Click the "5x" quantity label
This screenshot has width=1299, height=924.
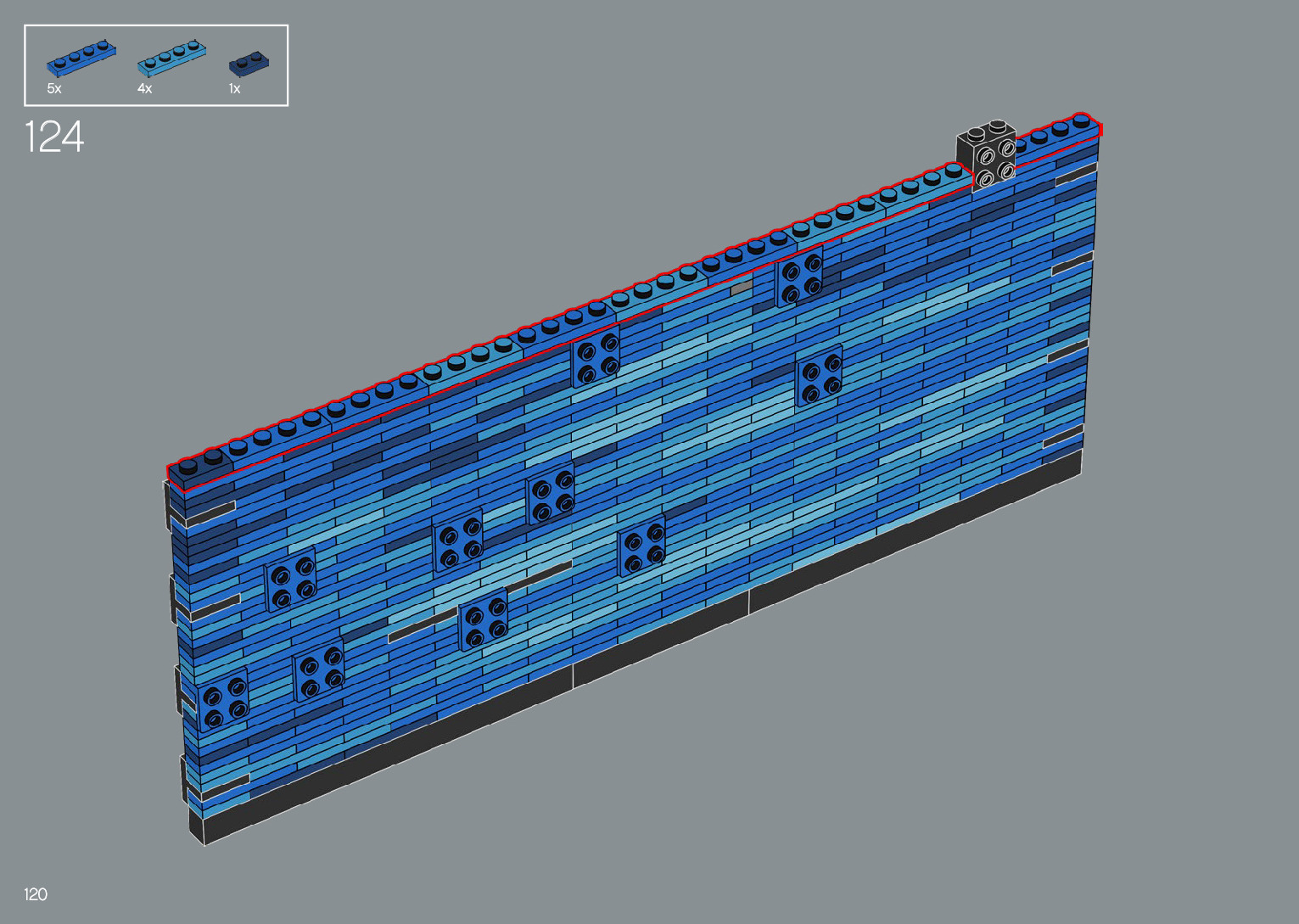click(54, 88)
